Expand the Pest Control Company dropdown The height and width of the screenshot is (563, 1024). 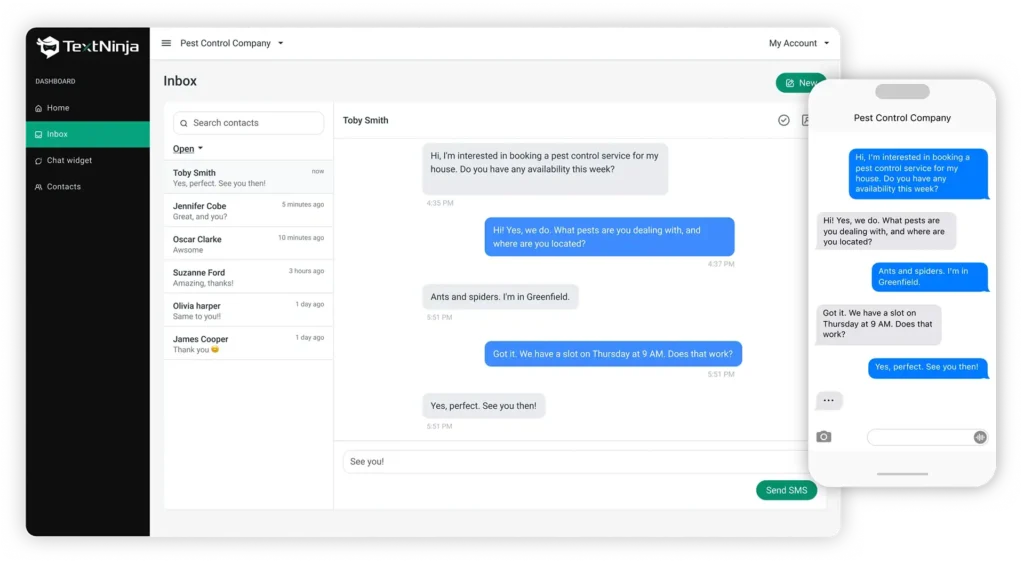(231, 43)
